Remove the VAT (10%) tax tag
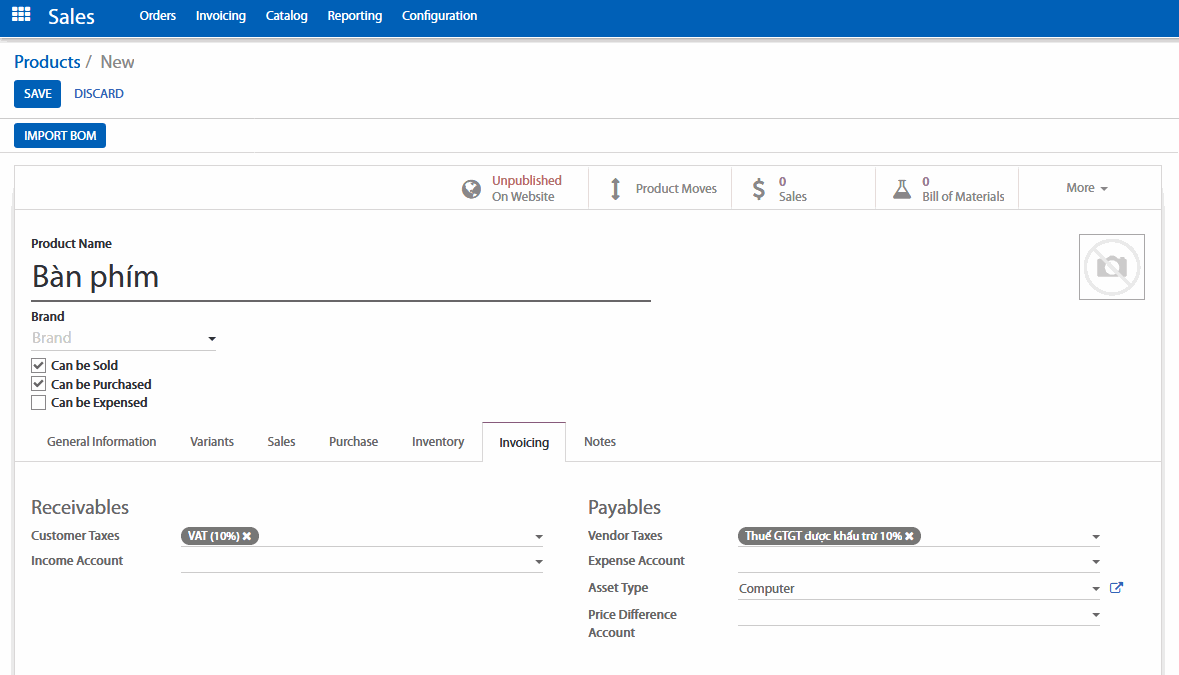This screenshot has height=675, width=1179. 247,536
